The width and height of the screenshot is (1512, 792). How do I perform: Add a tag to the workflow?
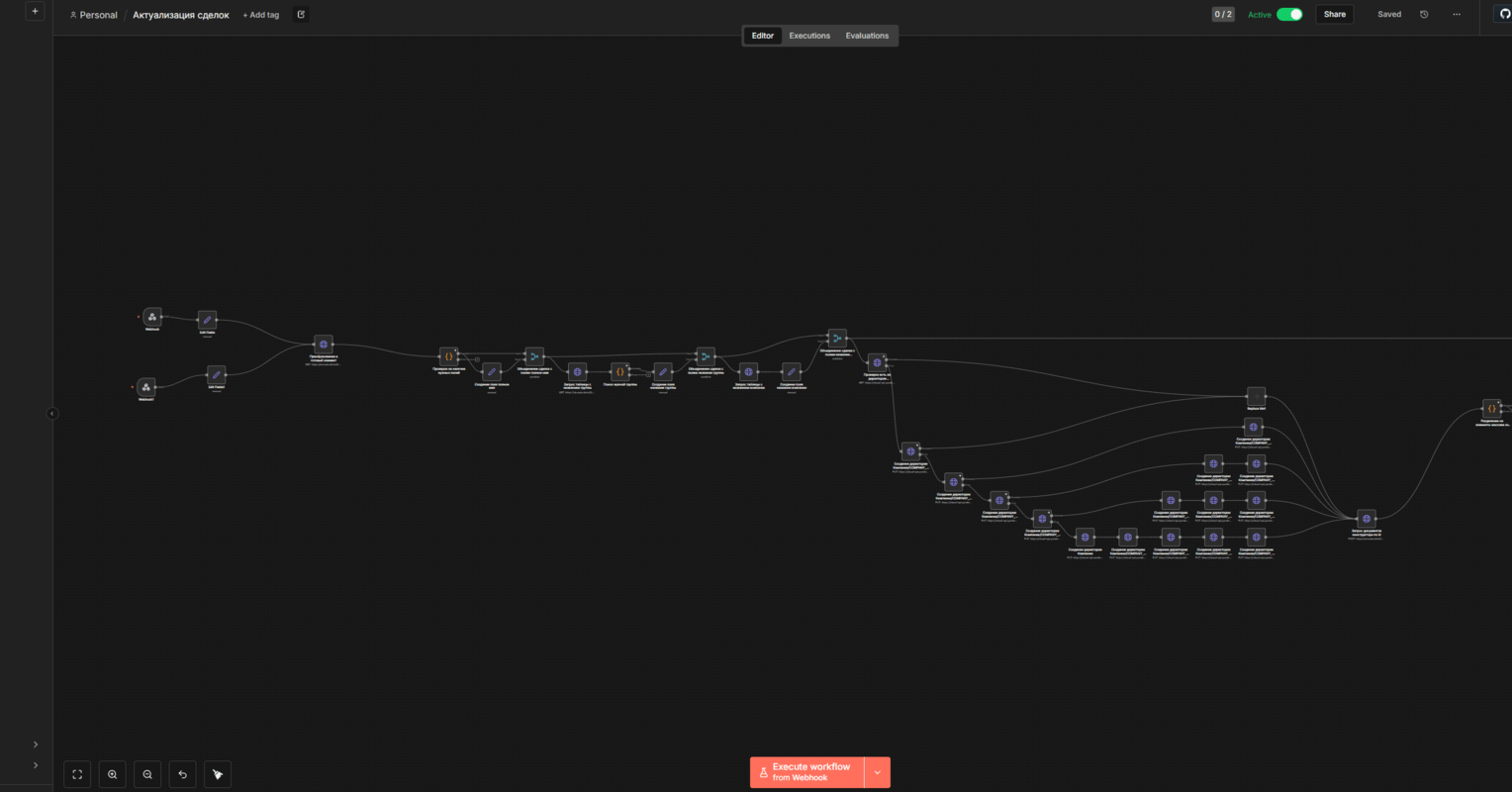[261, 15]
